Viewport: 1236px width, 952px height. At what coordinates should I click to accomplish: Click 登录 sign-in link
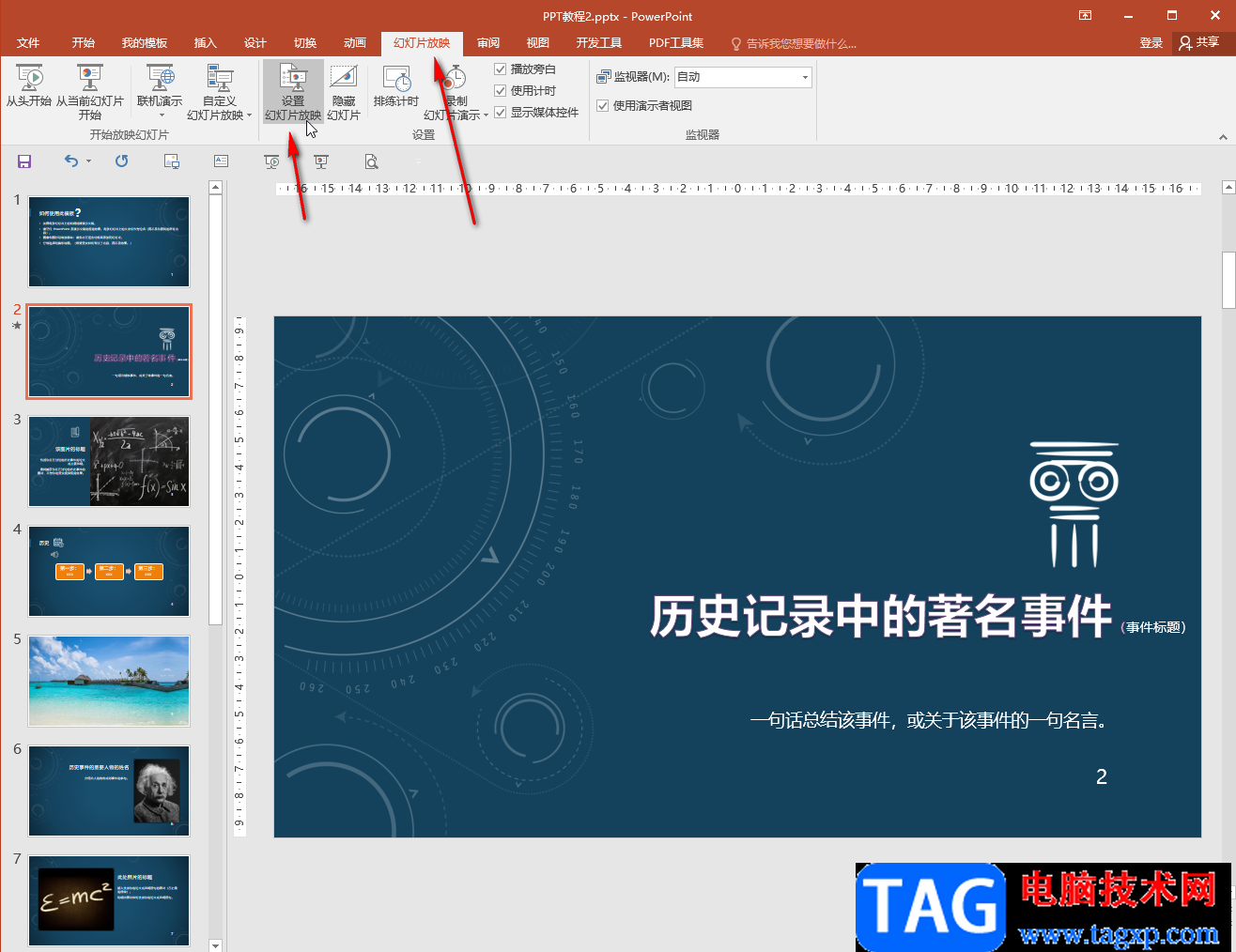1151,43
